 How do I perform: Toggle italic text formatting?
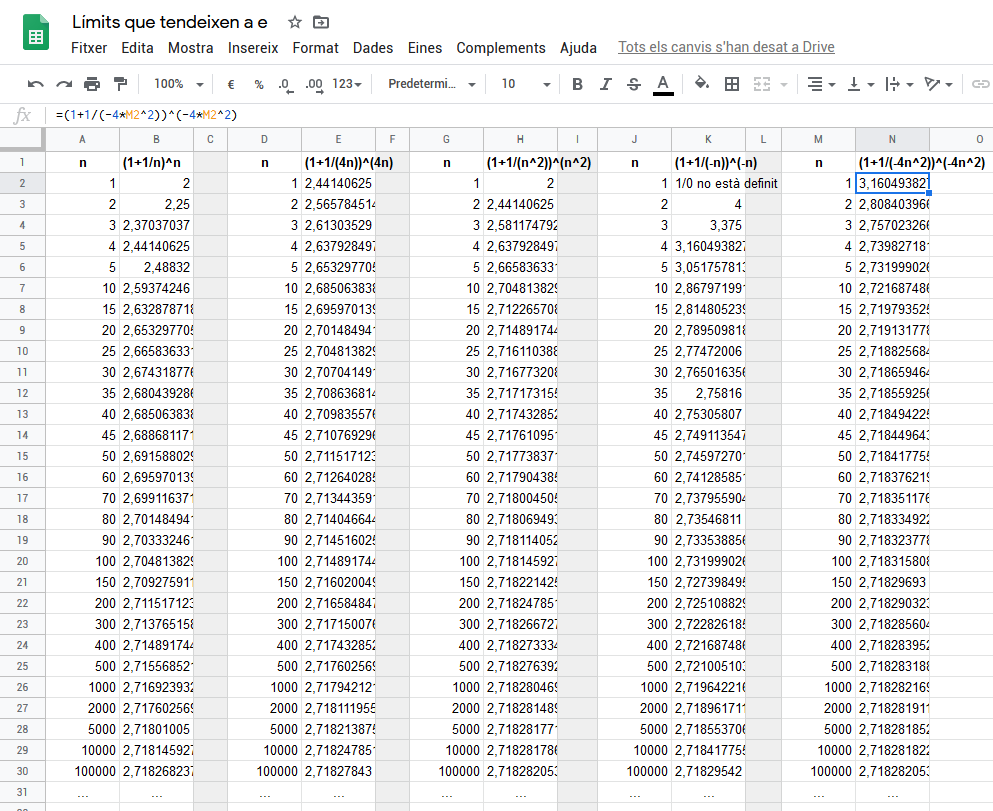[x=605, y=84]
